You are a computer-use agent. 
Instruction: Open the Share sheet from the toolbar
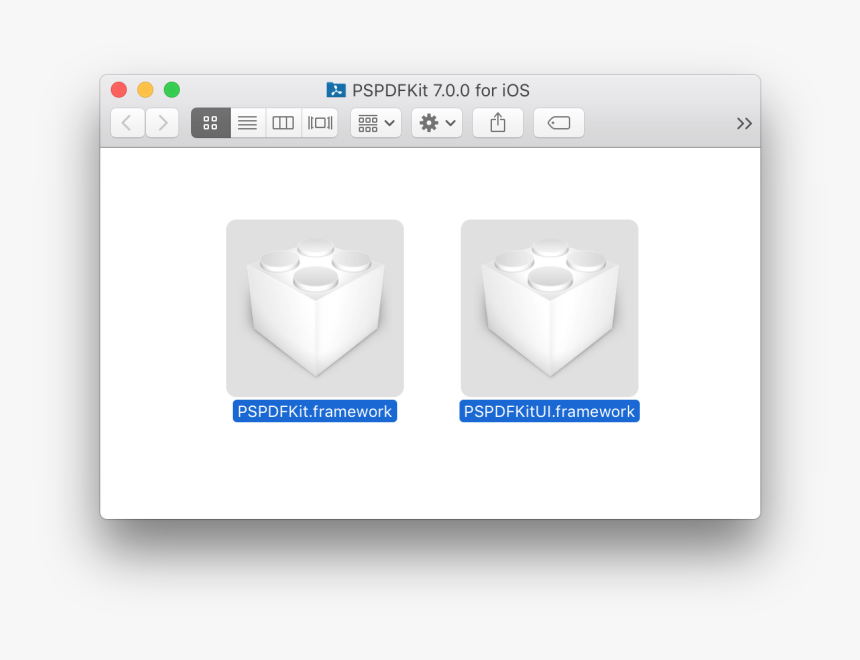(x=497, y=122)
